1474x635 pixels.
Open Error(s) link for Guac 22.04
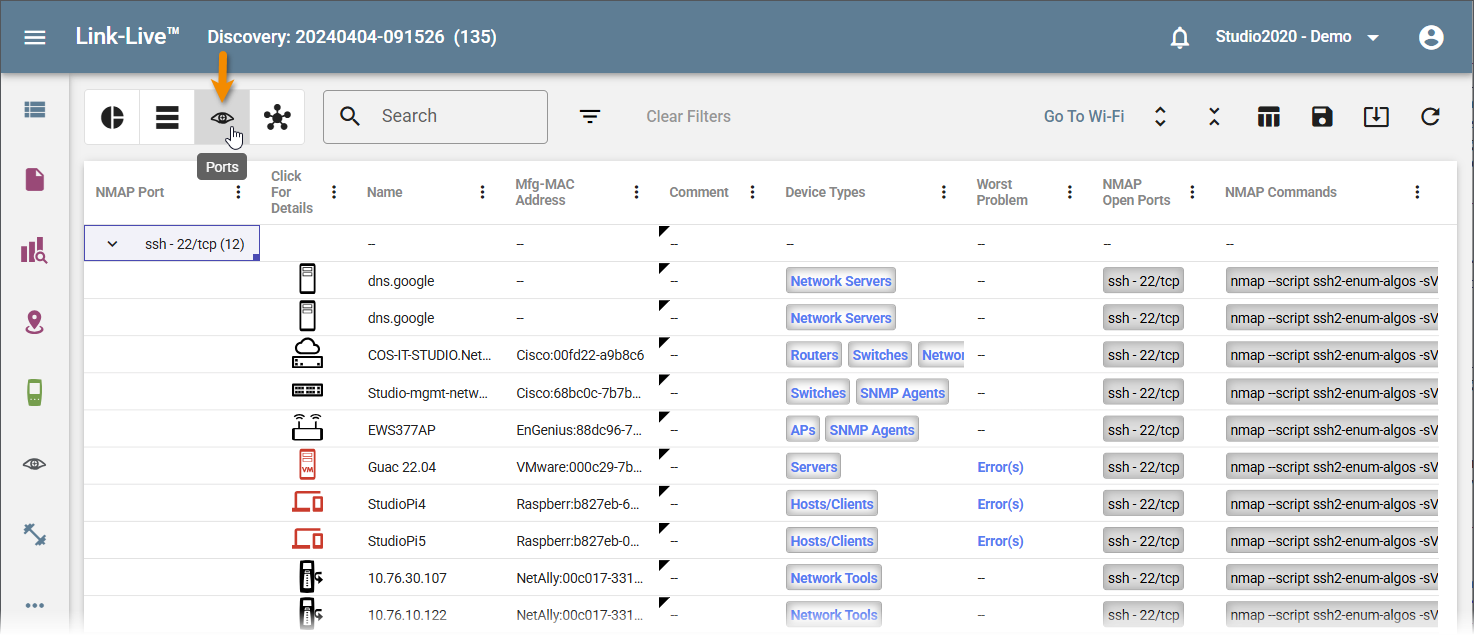pyautogui.click(x=1000, y=467)
